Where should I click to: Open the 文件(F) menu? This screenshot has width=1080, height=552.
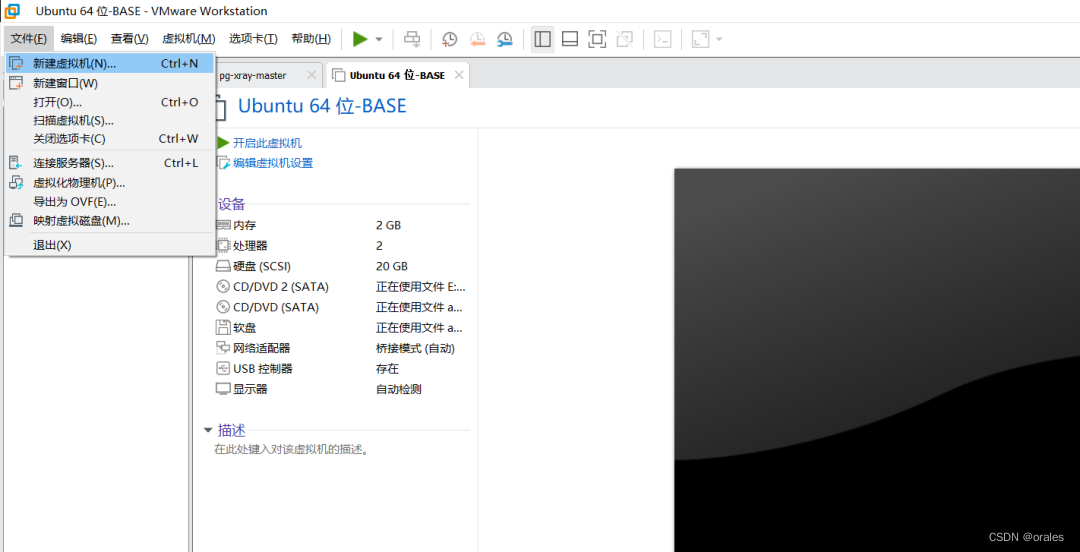click(29, 39)
